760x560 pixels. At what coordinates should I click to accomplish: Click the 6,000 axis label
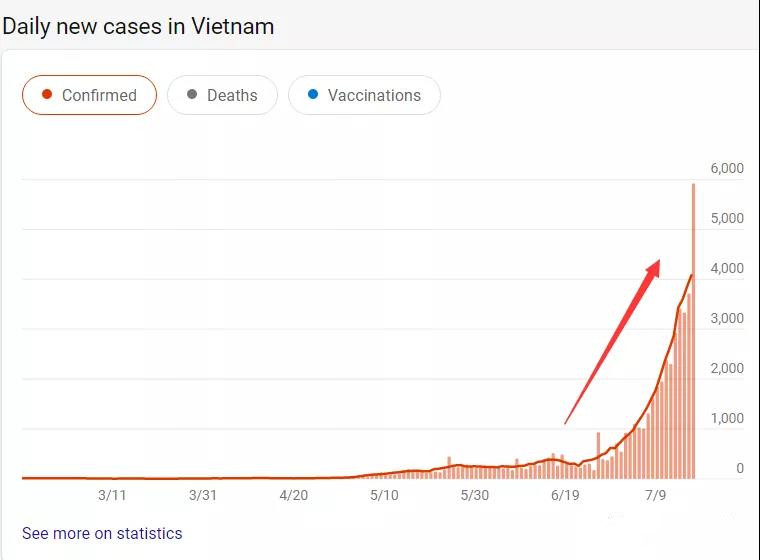pyautogui.click(x=727, y=168)
